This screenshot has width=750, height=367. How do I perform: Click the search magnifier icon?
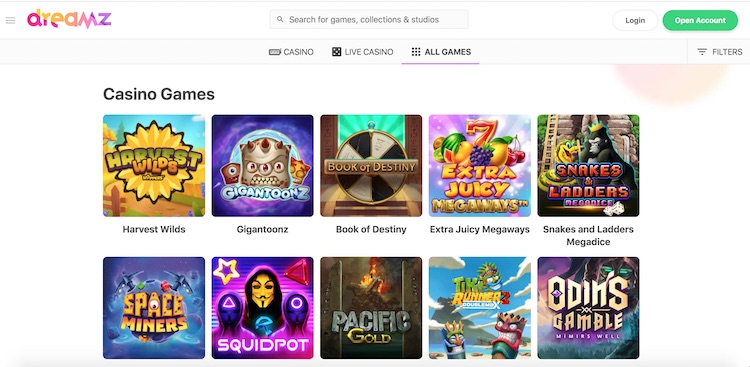(x=280, y=20)
